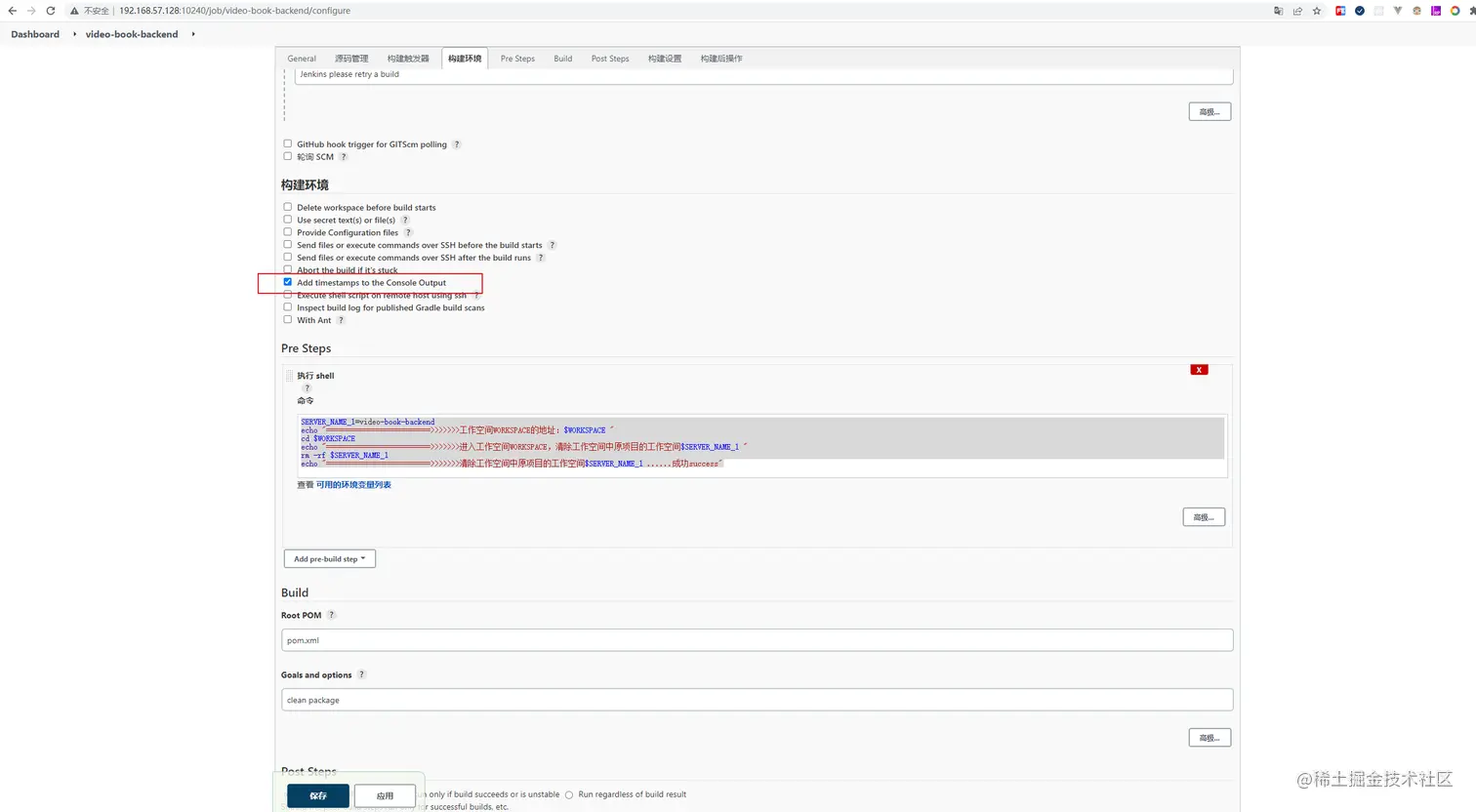Check Delete workspace before build starts

click(x=288, y=207)
